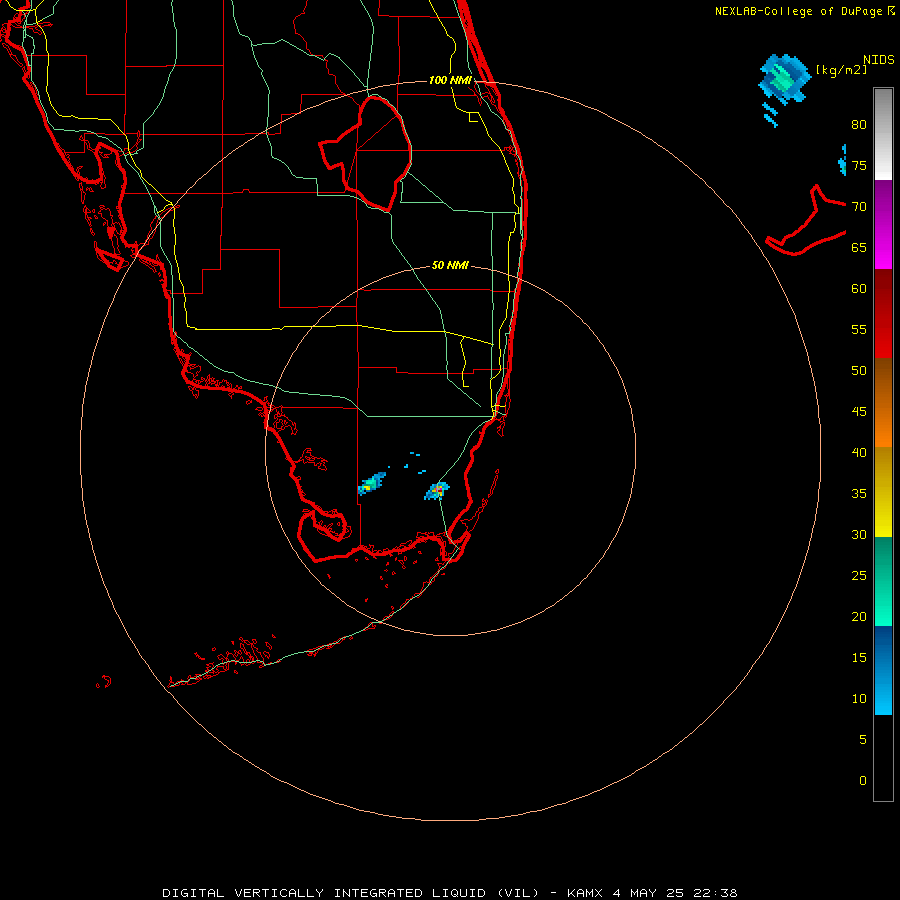Click the 70 value on the color scale
This screenshot has height=900, width=900.
click(x=859, y=207)
